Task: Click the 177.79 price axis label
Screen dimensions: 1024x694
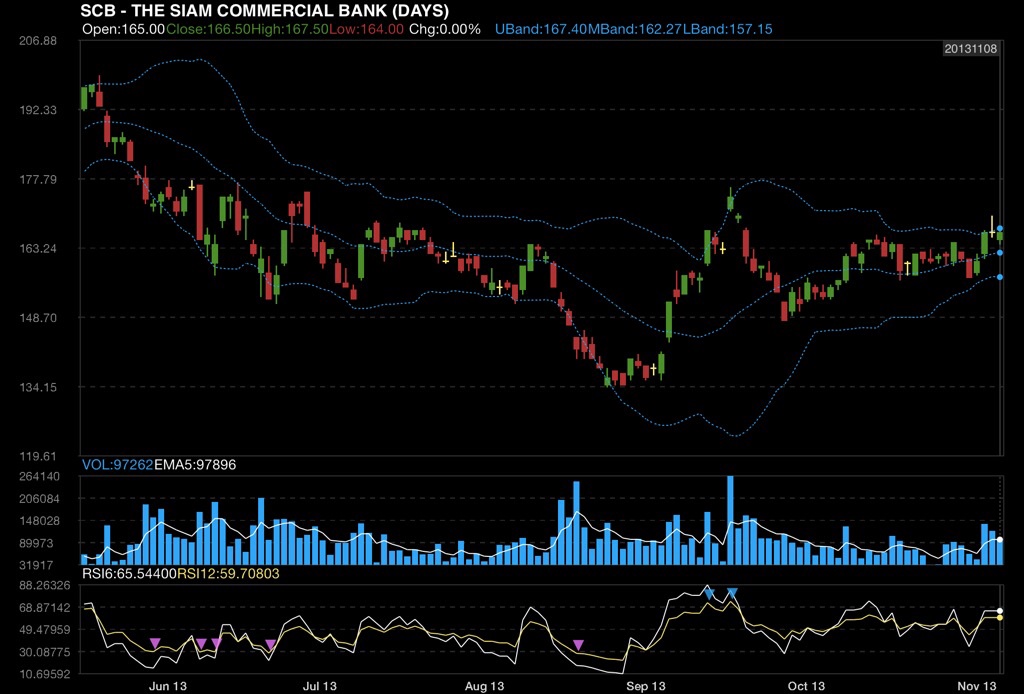Action: [x=38, y=180]
